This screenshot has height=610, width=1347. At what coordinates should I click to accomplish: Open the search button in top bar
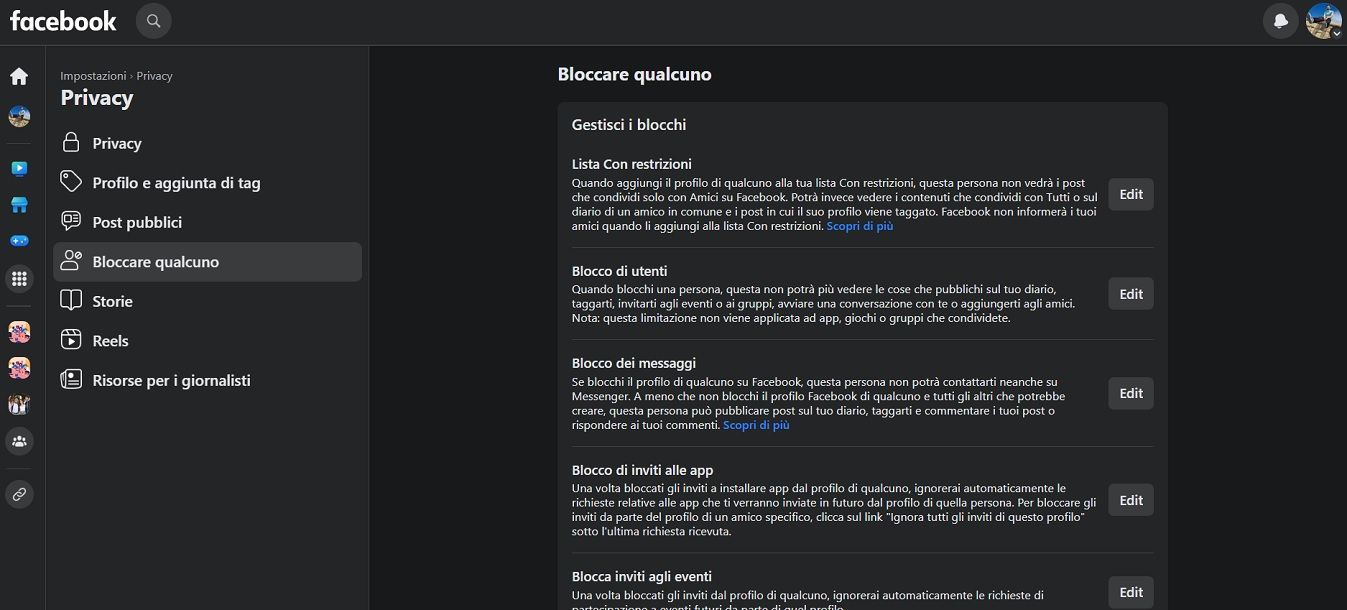(153, 20)
